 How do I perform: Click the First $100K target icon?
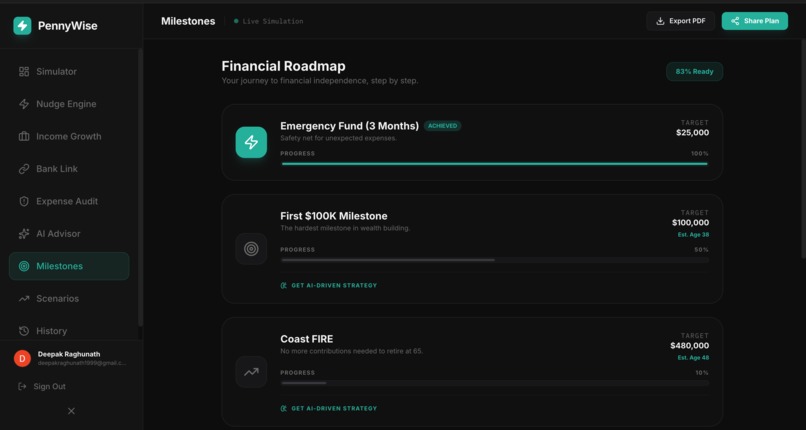tap(251, 249)
